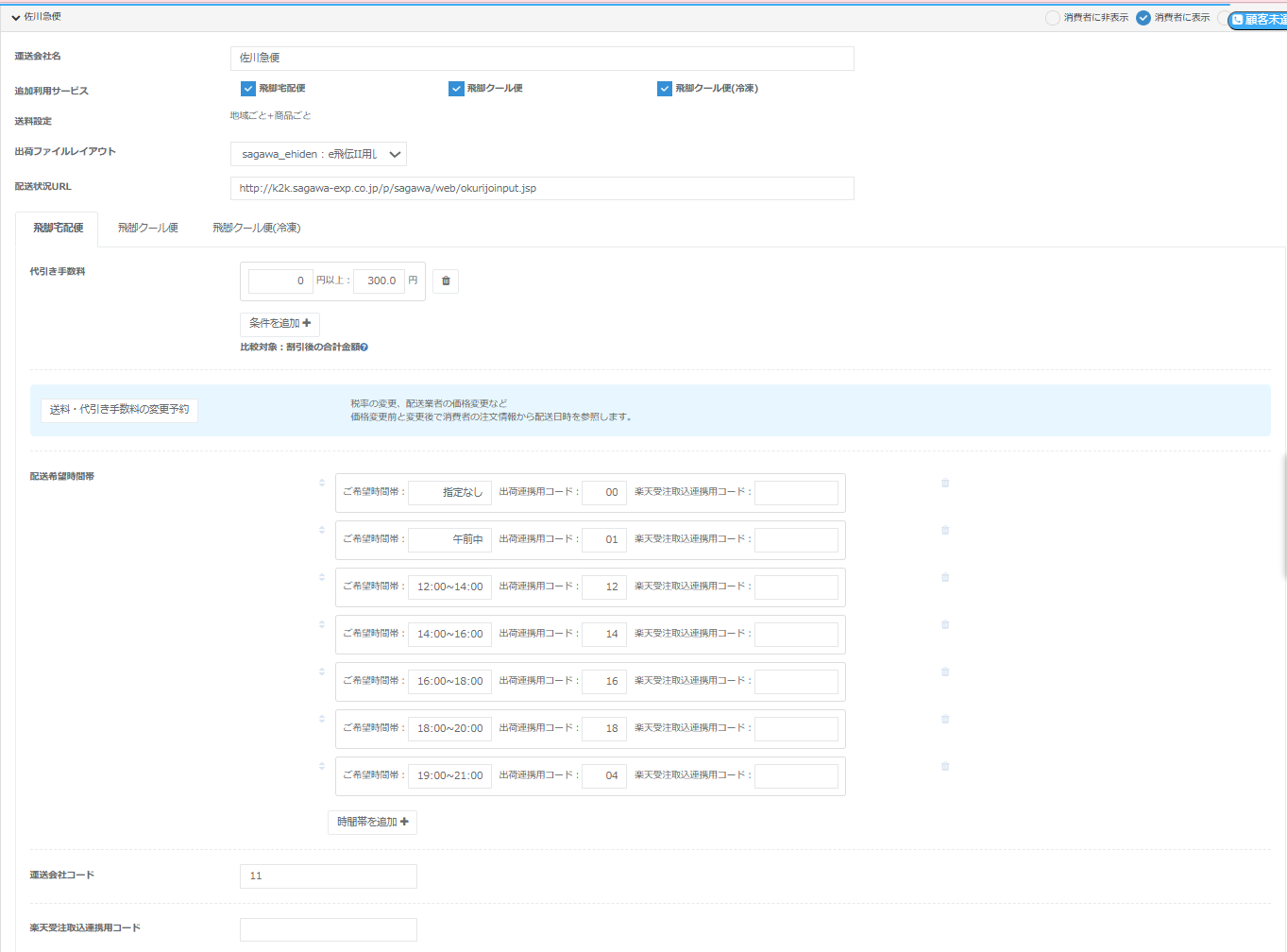Collapse the 佐川急便 section header
1287x952 pixels.
[16, 17]
